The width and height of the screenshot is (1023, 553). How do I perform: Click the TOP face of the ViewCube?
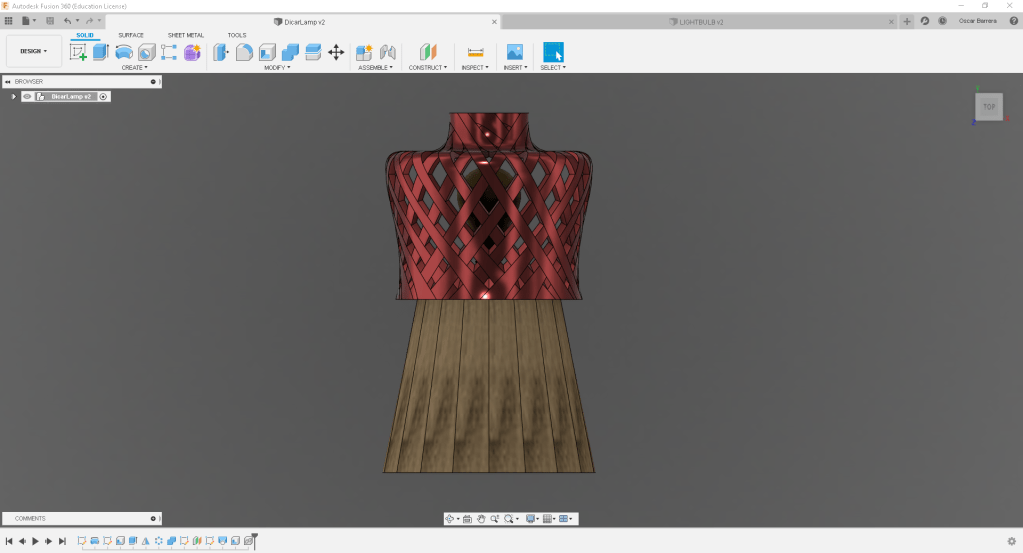click(x=988, y=106)
